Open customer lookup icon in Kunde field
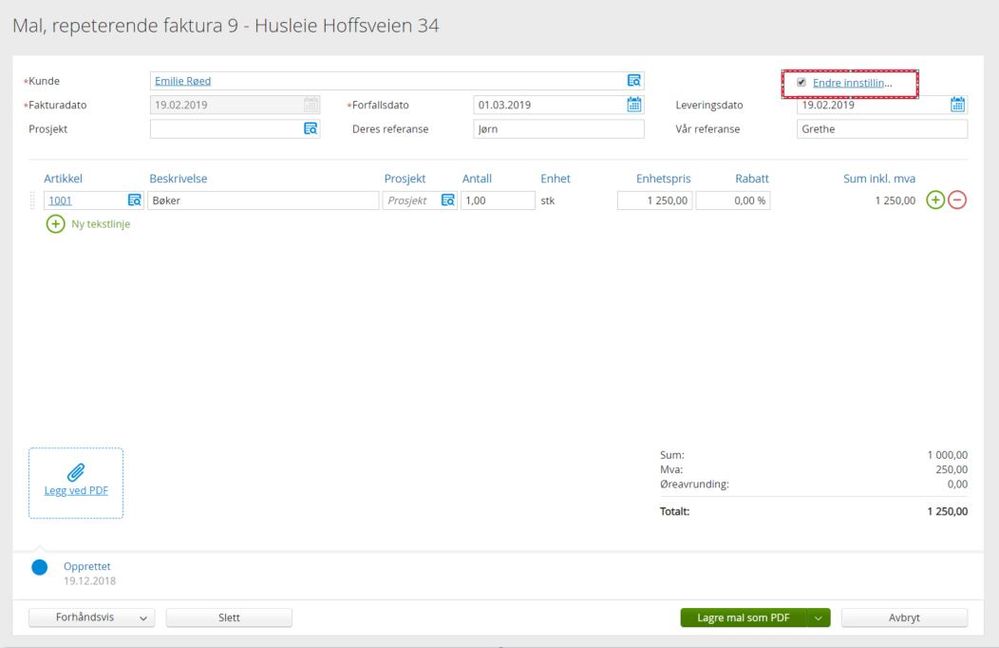The width and height of the screenshot is (999, 648). (634, 81)
